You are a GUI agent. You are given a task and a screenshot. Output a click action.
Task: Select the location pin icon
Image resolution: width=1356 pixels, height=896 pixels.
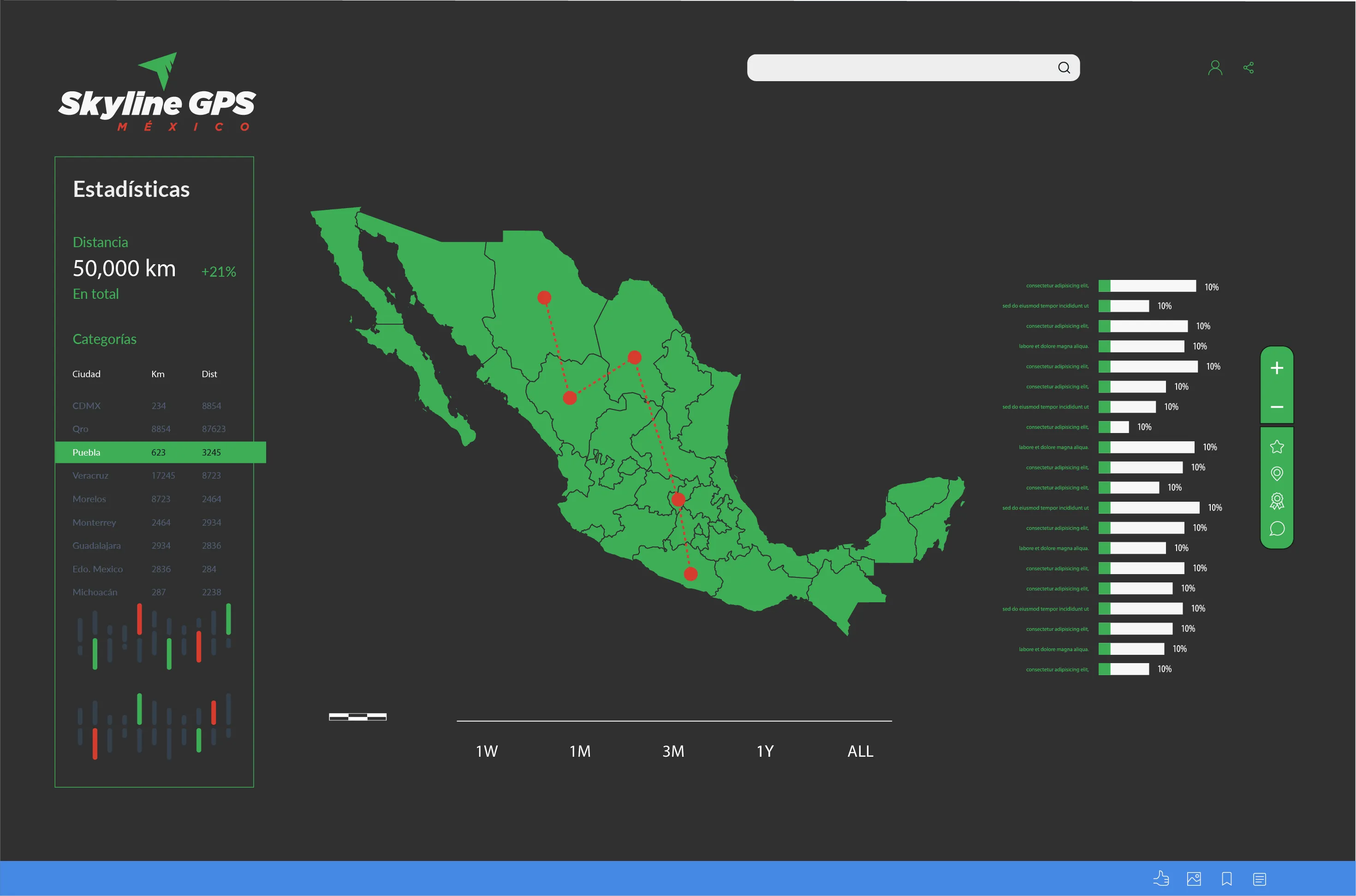click(x=1277, y=474)
